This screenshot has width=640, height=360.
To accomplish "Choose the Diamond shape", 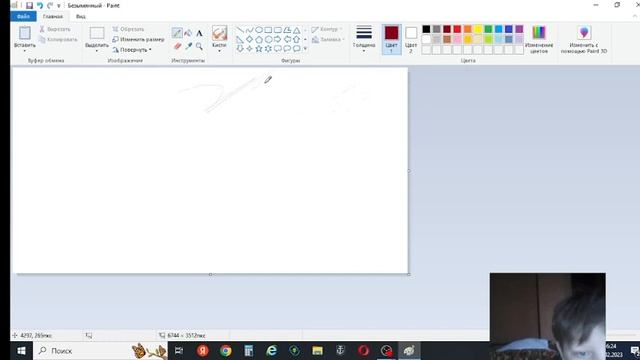I will 249,39.
